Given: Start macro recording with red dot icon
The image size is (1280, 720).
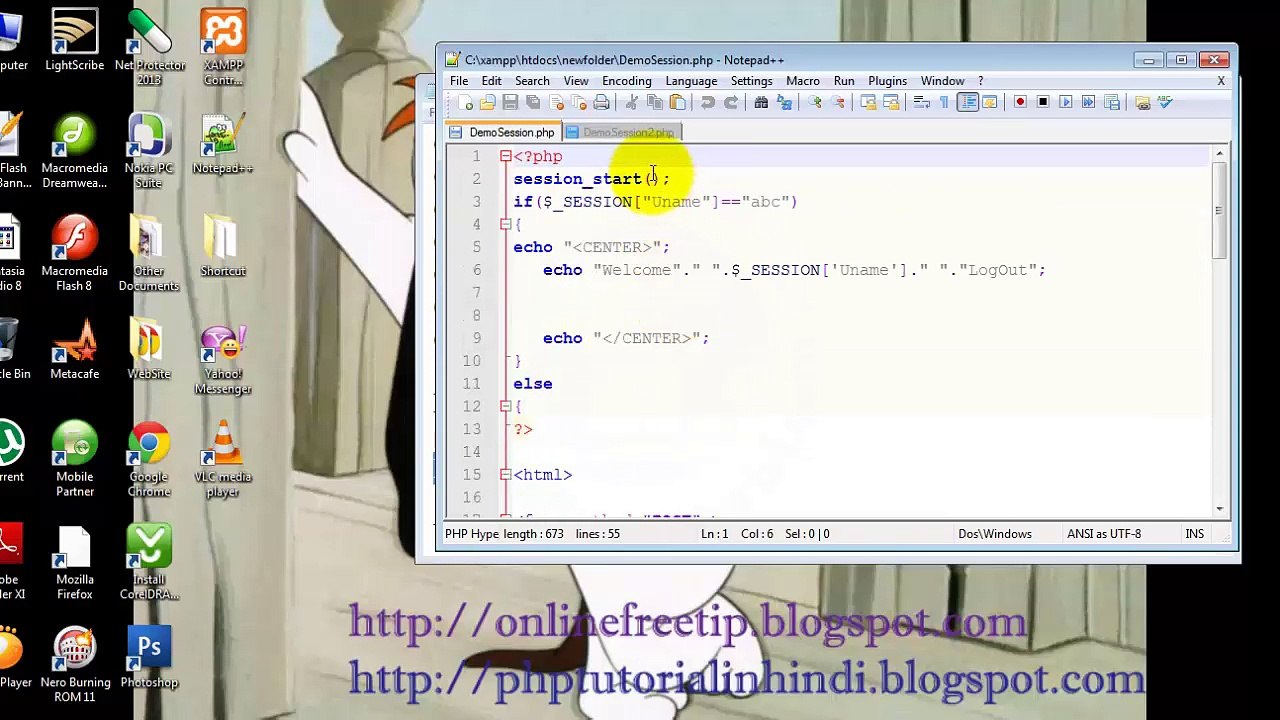Looking at the screenshot, I should (1020, 102).
